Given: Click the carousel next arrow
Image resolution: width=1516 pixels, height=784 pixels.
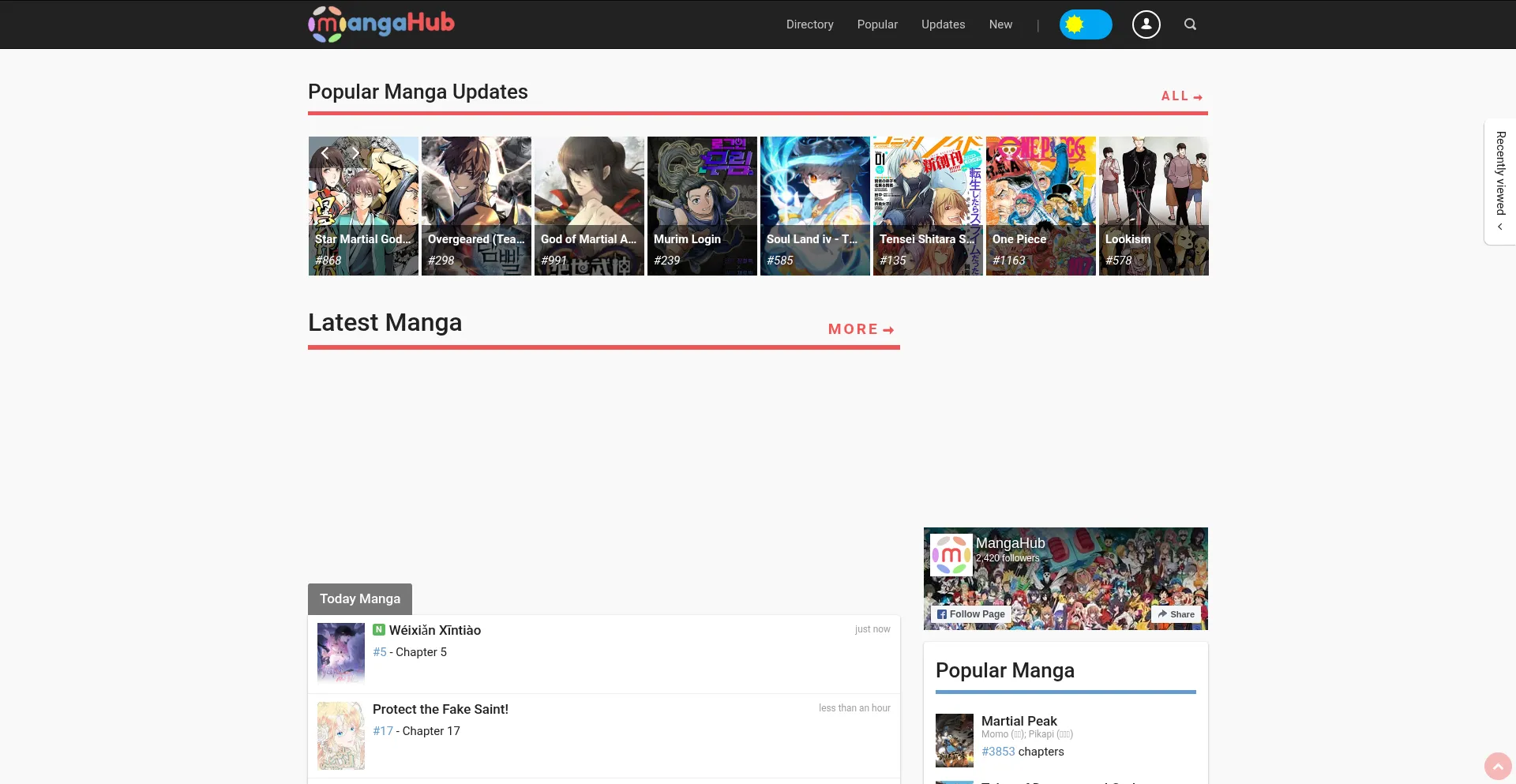Looking at the screenshot, I should click(x=356, y=153).
